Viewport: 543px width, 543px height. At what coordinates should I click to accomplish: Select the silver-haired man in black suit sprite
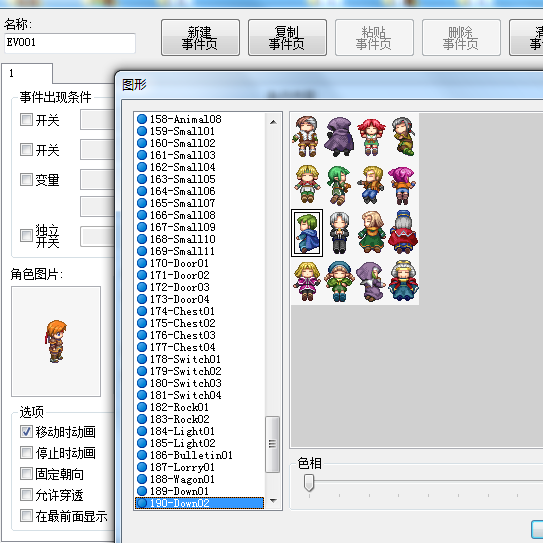pos(339,233)
